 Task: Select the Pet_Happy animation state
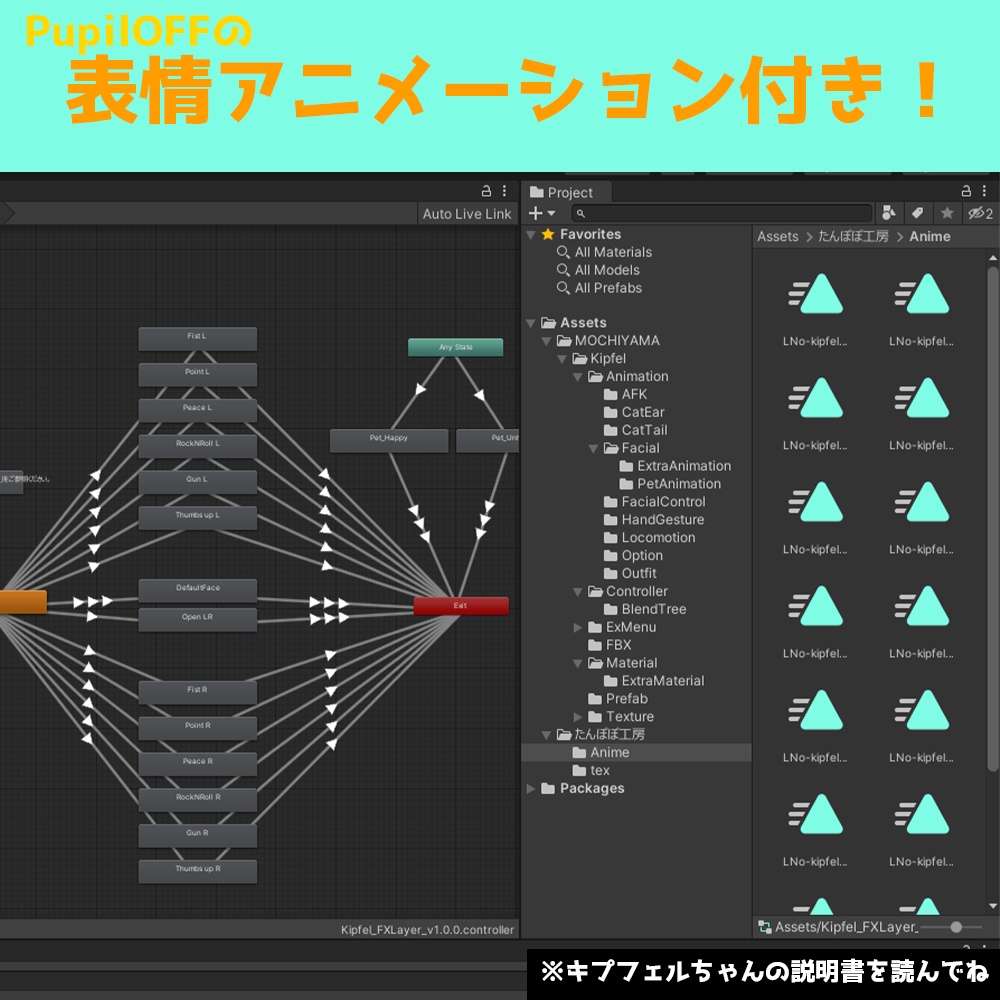pos(389,440)
